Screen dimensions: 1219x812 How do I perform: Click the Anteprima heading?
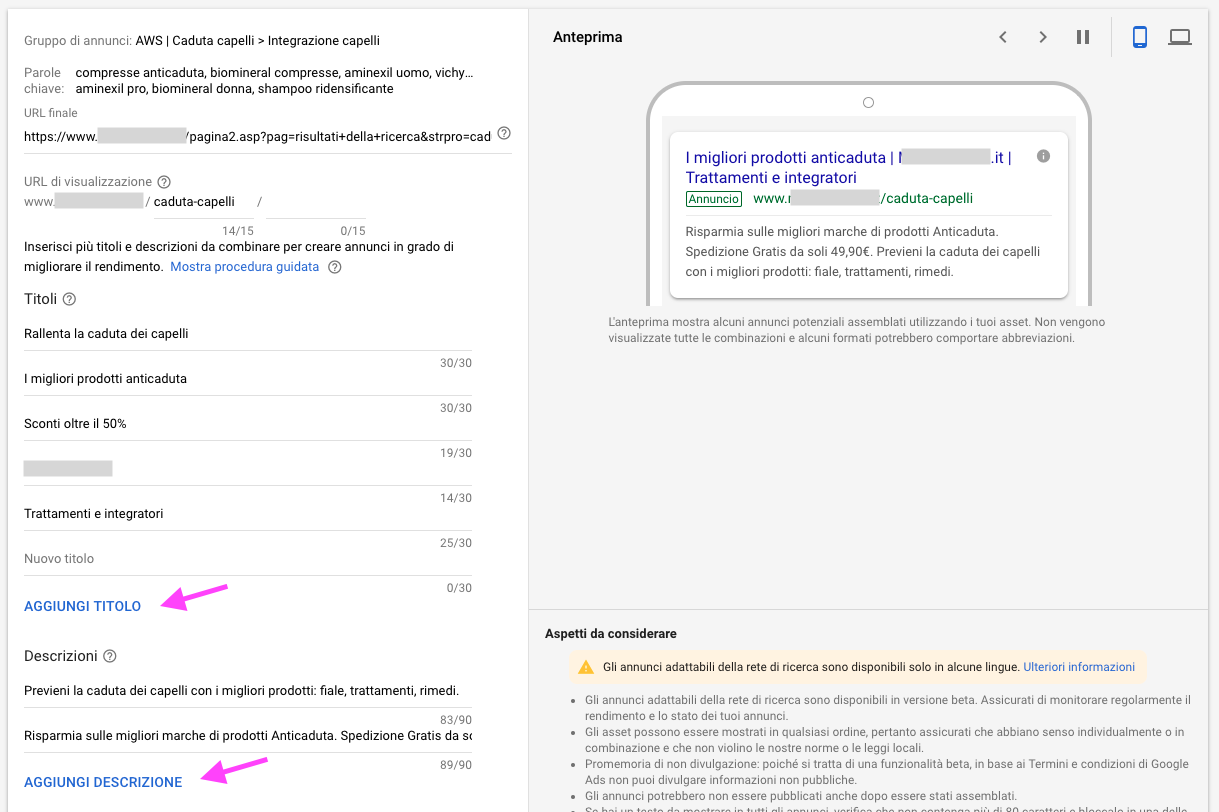tap(588, 37)
